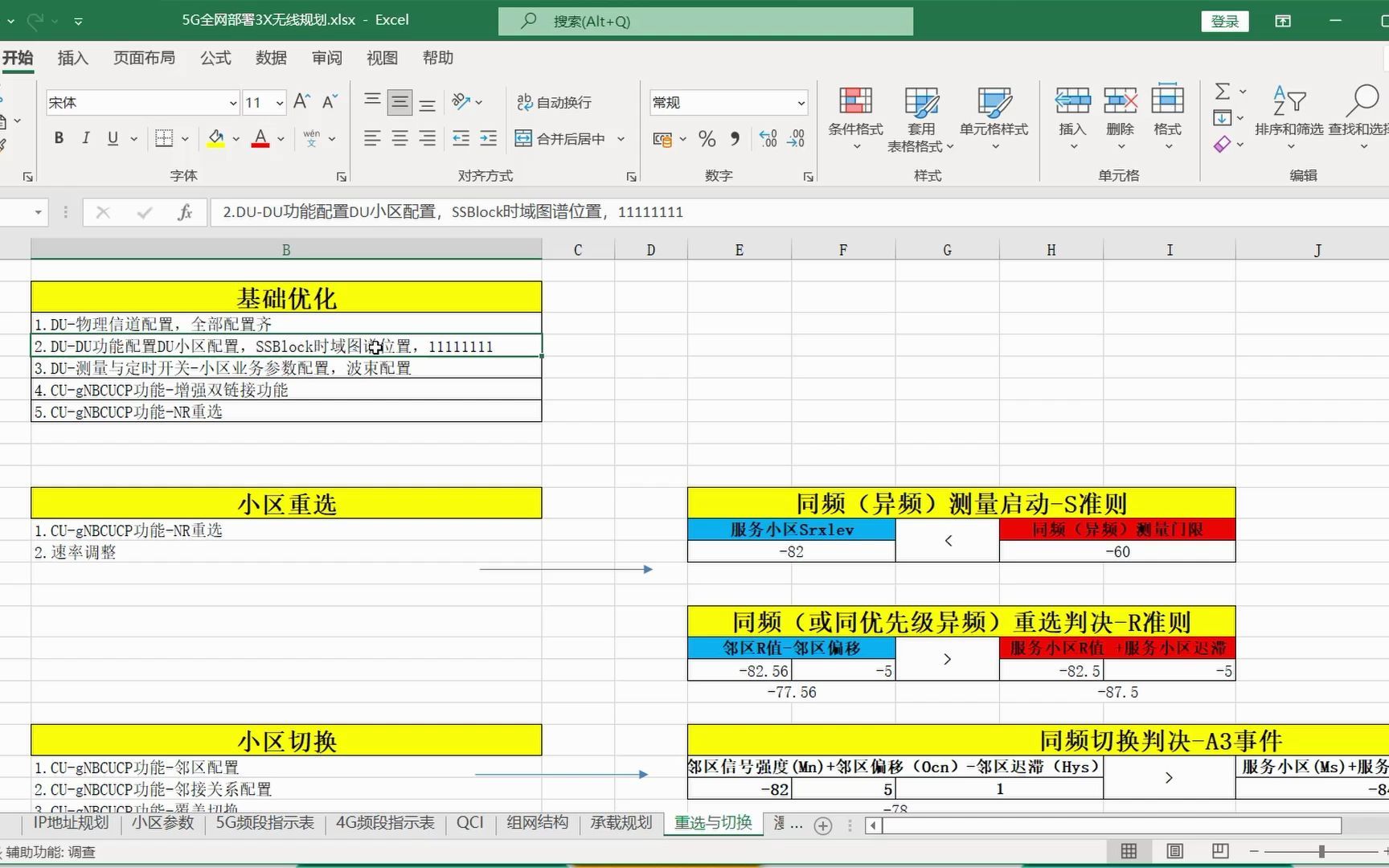Switch to Normal view in status bar
Image resolution: width=1389 pixels, height=868 pixels.
point(1129,851)
